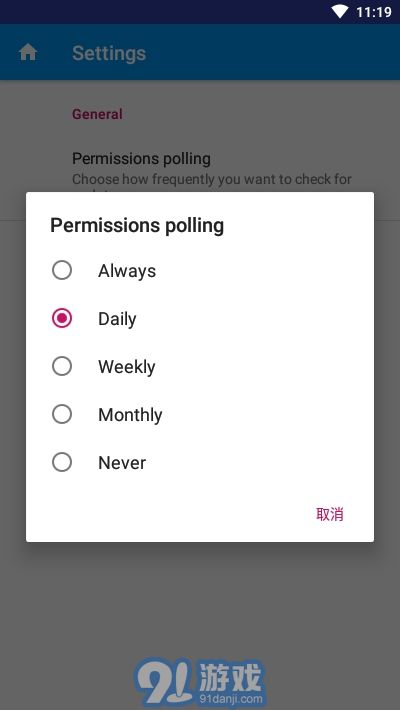Click the Settings title in the header
400x710 pixels.
109,53
